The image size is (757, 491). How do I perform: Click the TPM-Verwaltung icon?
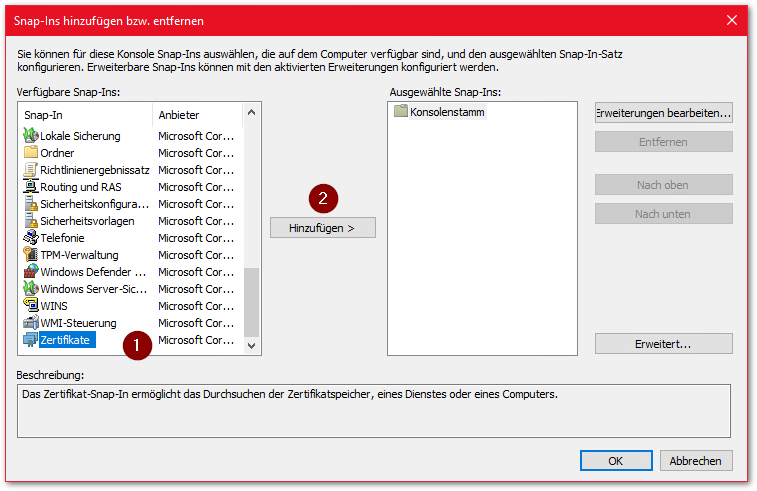coord(30,255)
